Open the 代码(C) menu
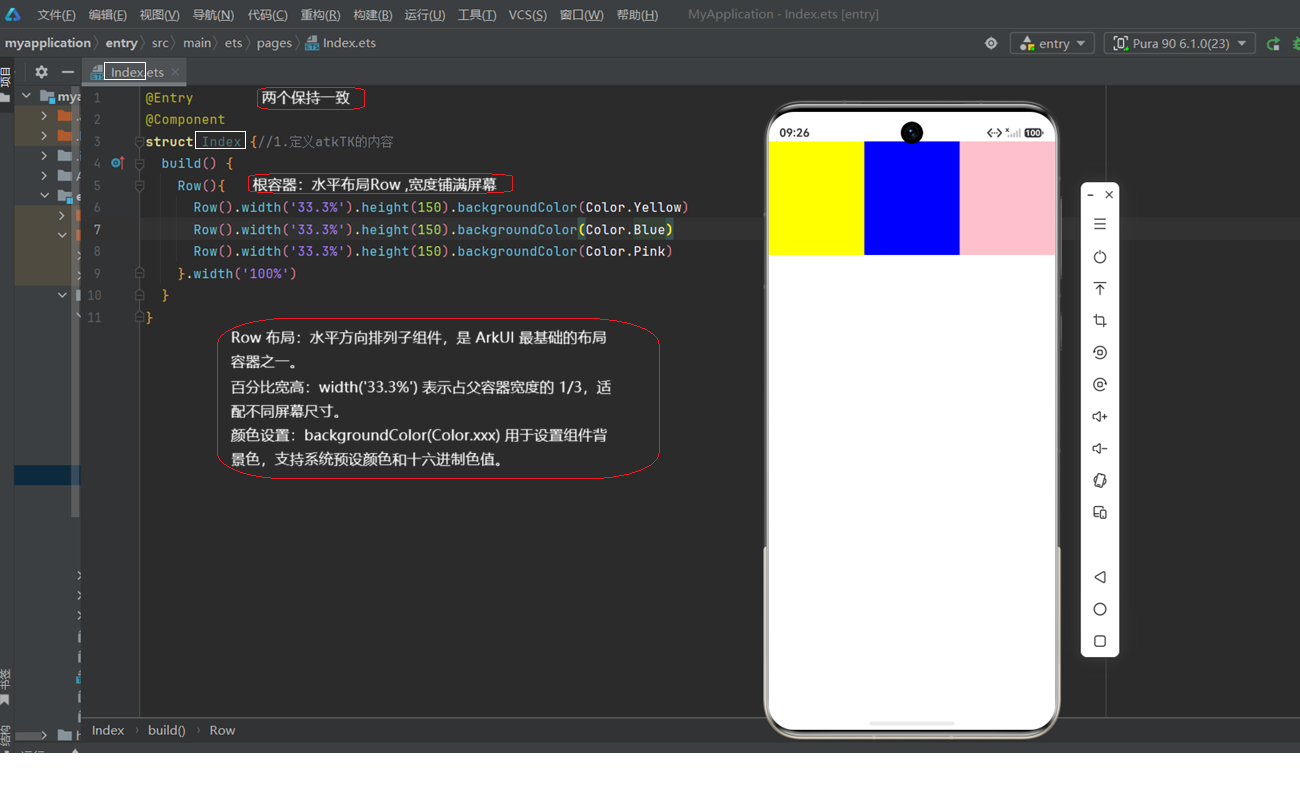The height and width of the screenshot is (785, 1300). coord(267,15)
